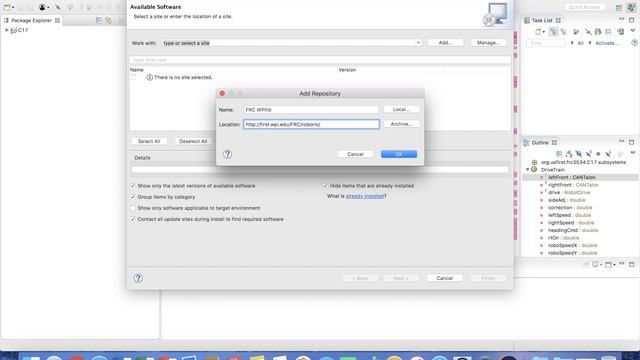Enable Show only software applicable to target environment
640x360 pixels.
(133, 208)
